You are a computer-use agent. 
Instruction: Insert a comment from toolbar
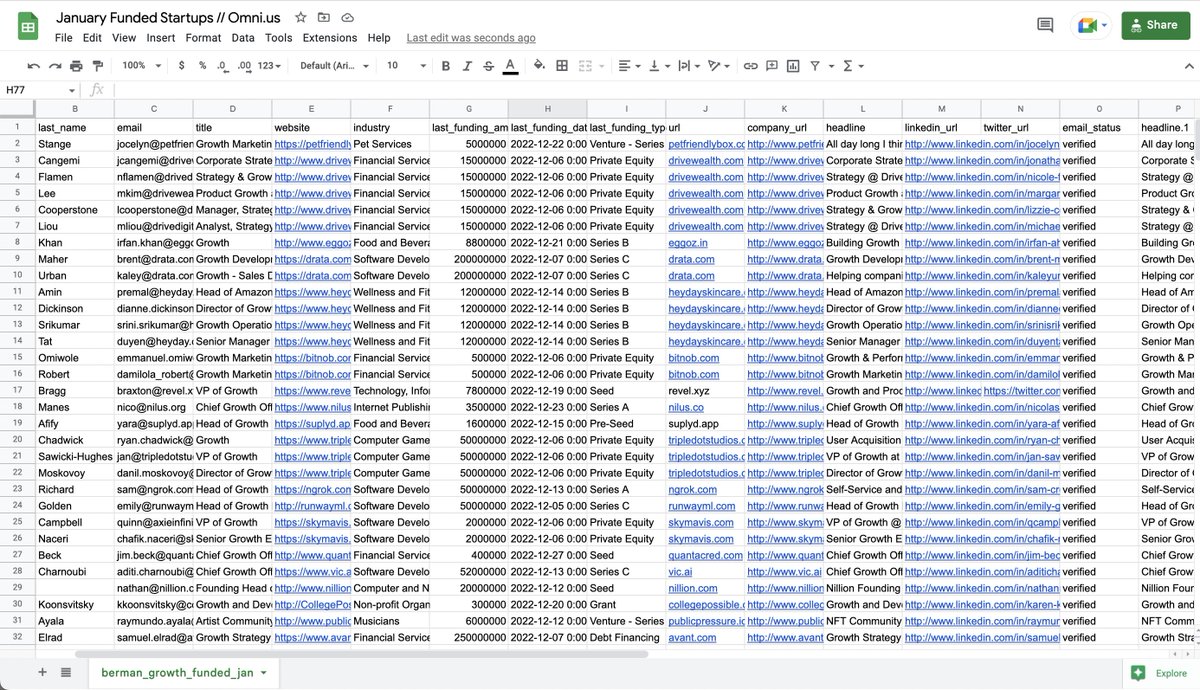click(x=772, y=65)
